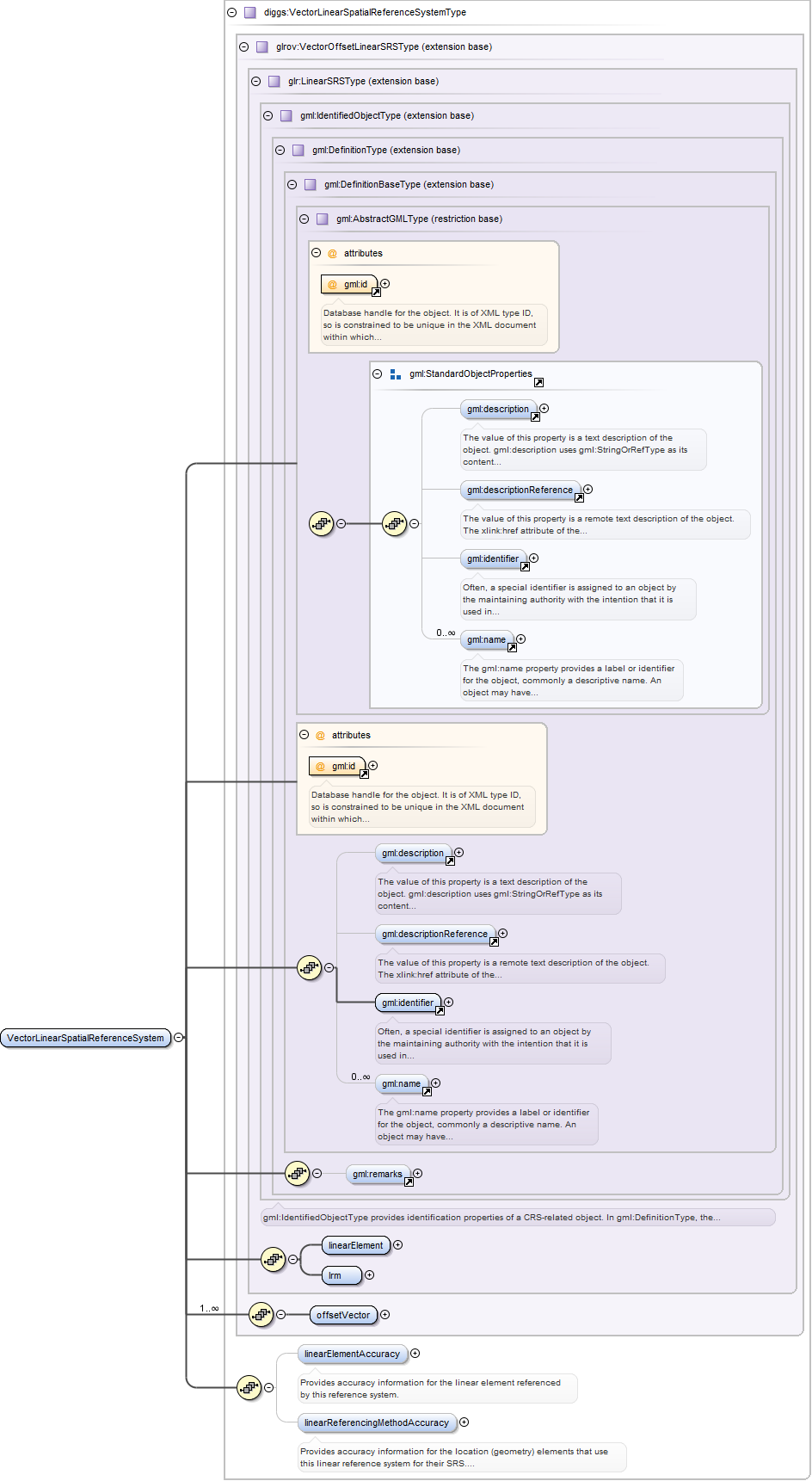Click the sequence icon beside gml:remarks

click(x=297, y=1173)
